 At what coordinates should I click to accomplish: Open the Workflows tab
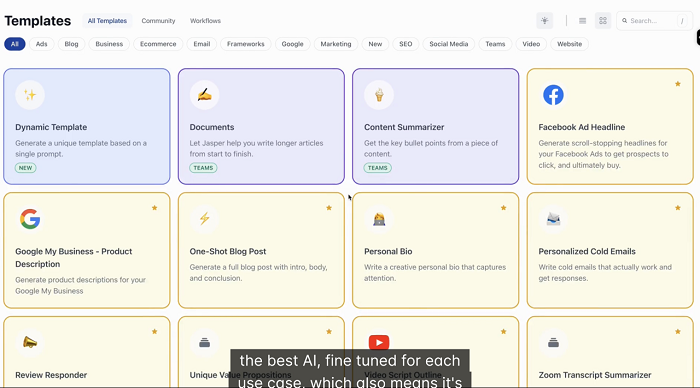click(205, 21)
